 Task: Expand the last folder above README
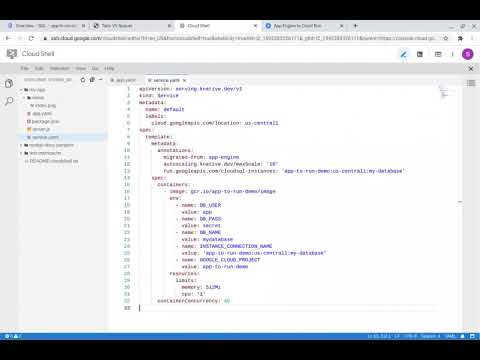[41, 153]
